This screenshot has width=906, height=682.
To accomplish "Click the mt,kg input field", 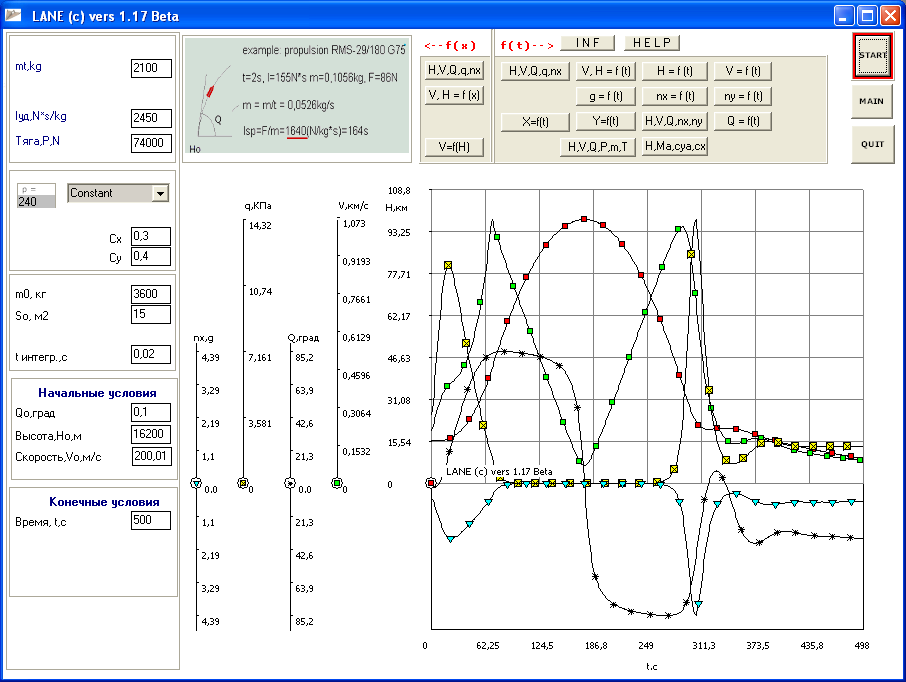I will tap(151, 67).
